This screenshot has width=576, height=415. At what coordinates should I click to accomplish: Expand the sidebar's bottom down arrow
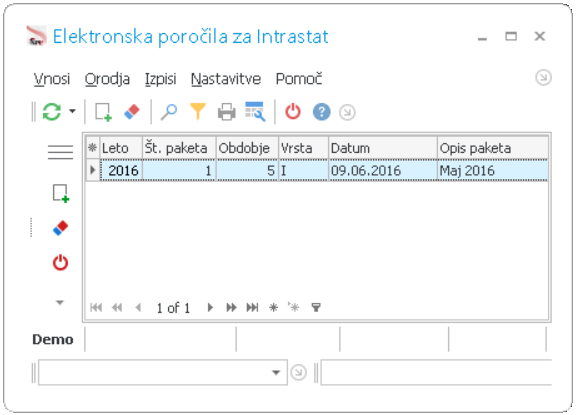point(60,302)
